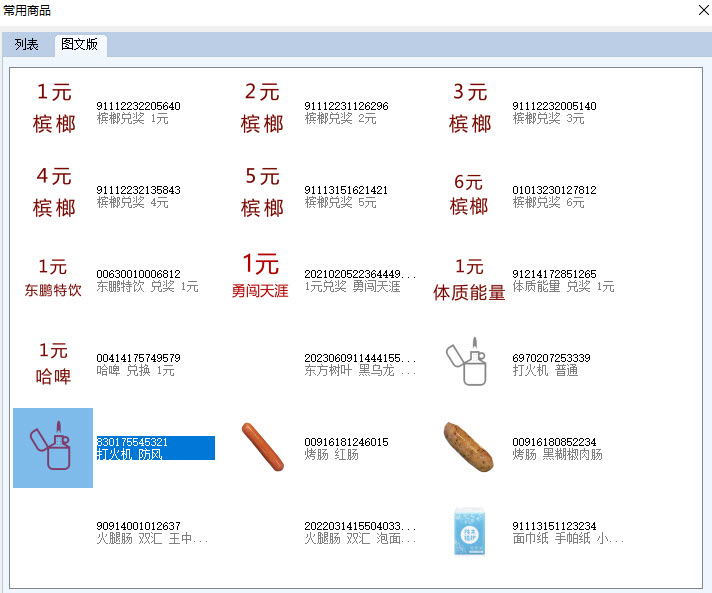712x593 pixels.
Task: Open the 图文版 tab
Action: 80,45
